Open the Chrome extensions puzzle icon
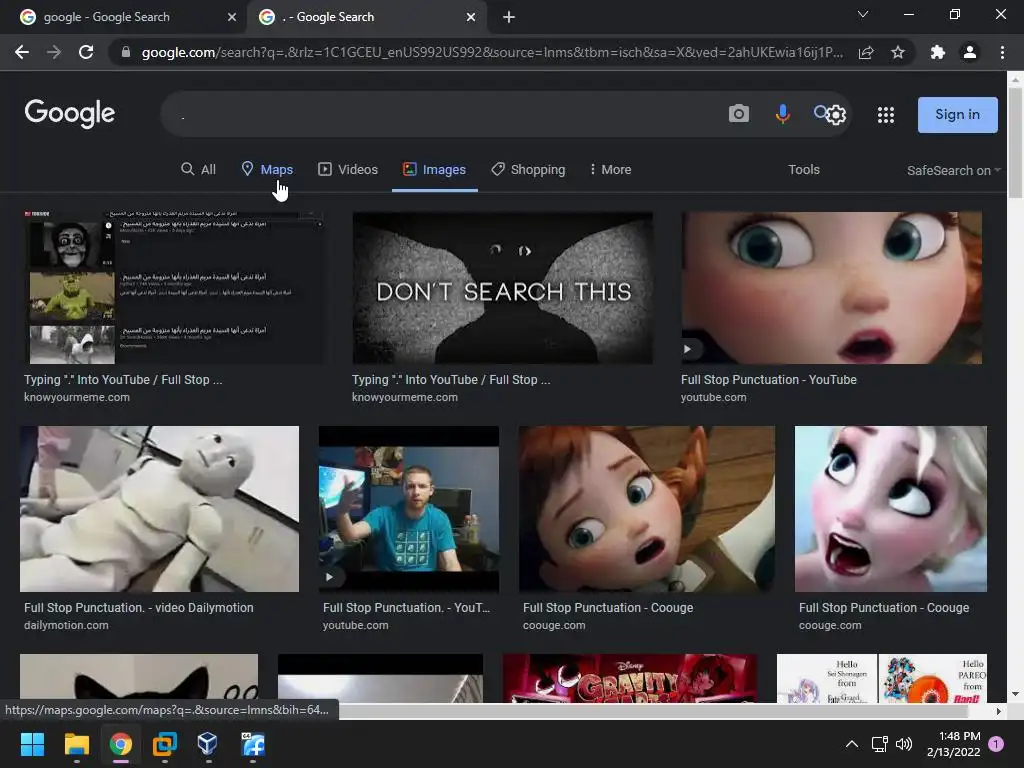 [x=938, y=52]
